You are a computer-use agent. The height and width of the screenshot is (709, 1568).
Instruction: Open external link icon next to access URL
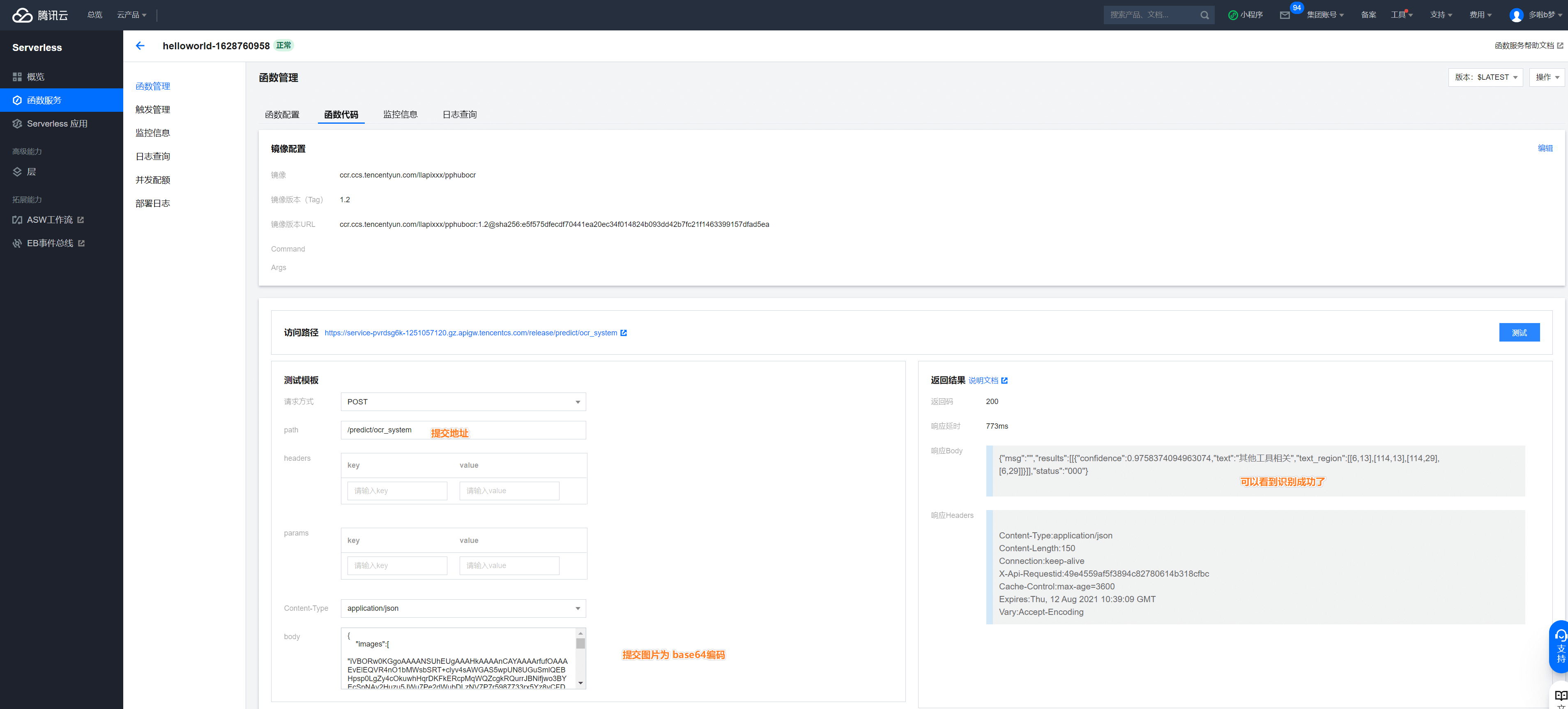tap(623, 333)
